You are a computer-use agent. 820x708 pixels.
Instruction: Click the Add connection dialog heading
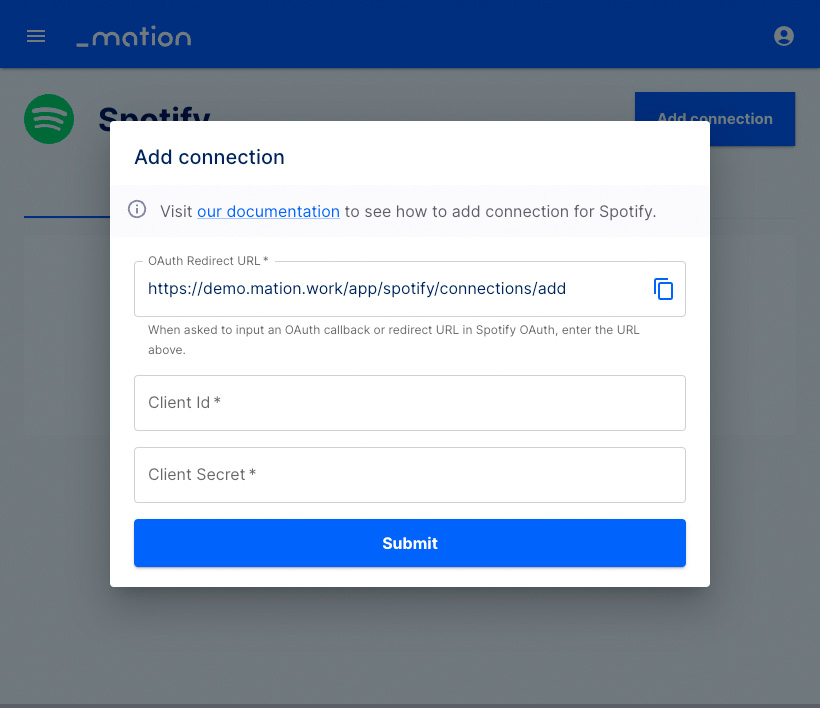209,157
